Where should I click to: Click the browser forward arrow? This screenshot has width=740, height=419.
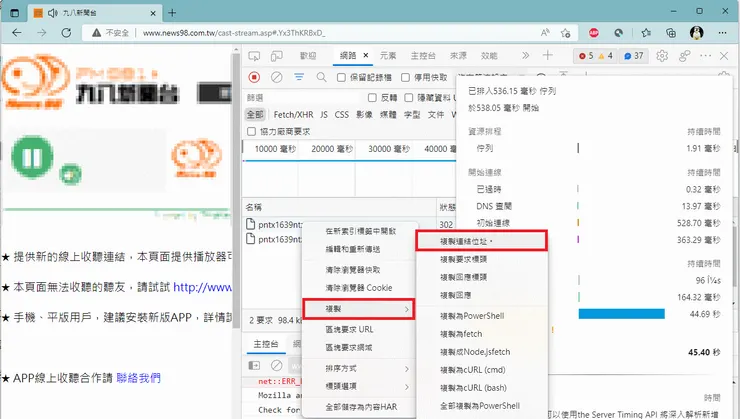tap(42, 33)
